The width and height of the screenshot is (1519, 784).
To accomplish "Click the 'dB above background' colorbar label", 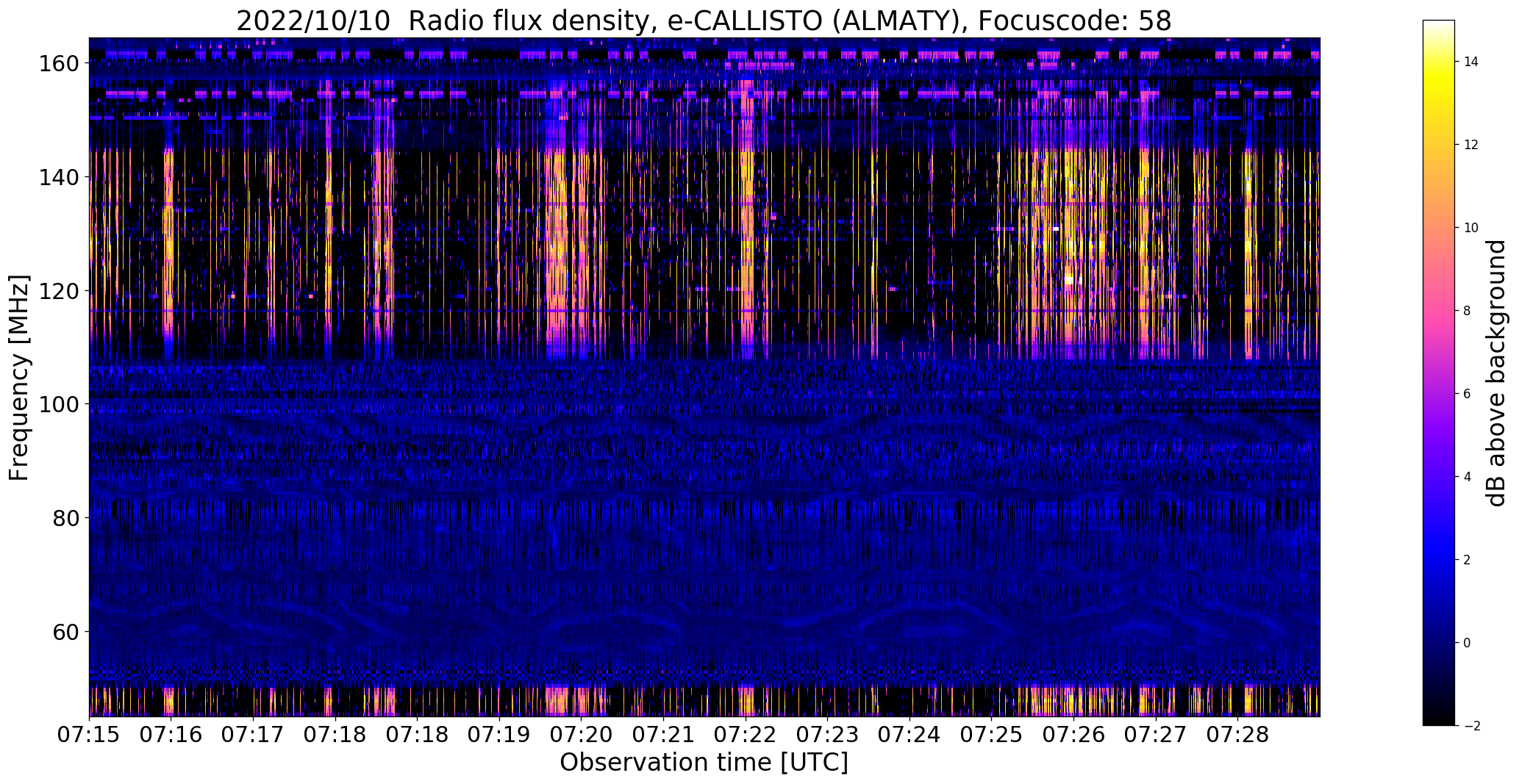I will coord(1495,373).
